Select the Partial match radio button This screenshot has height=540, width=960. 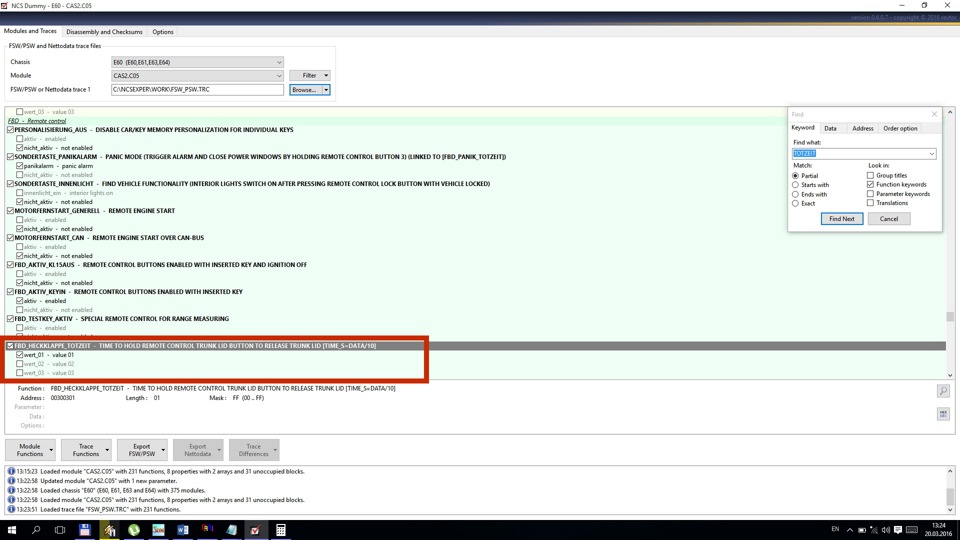point(795,176)
